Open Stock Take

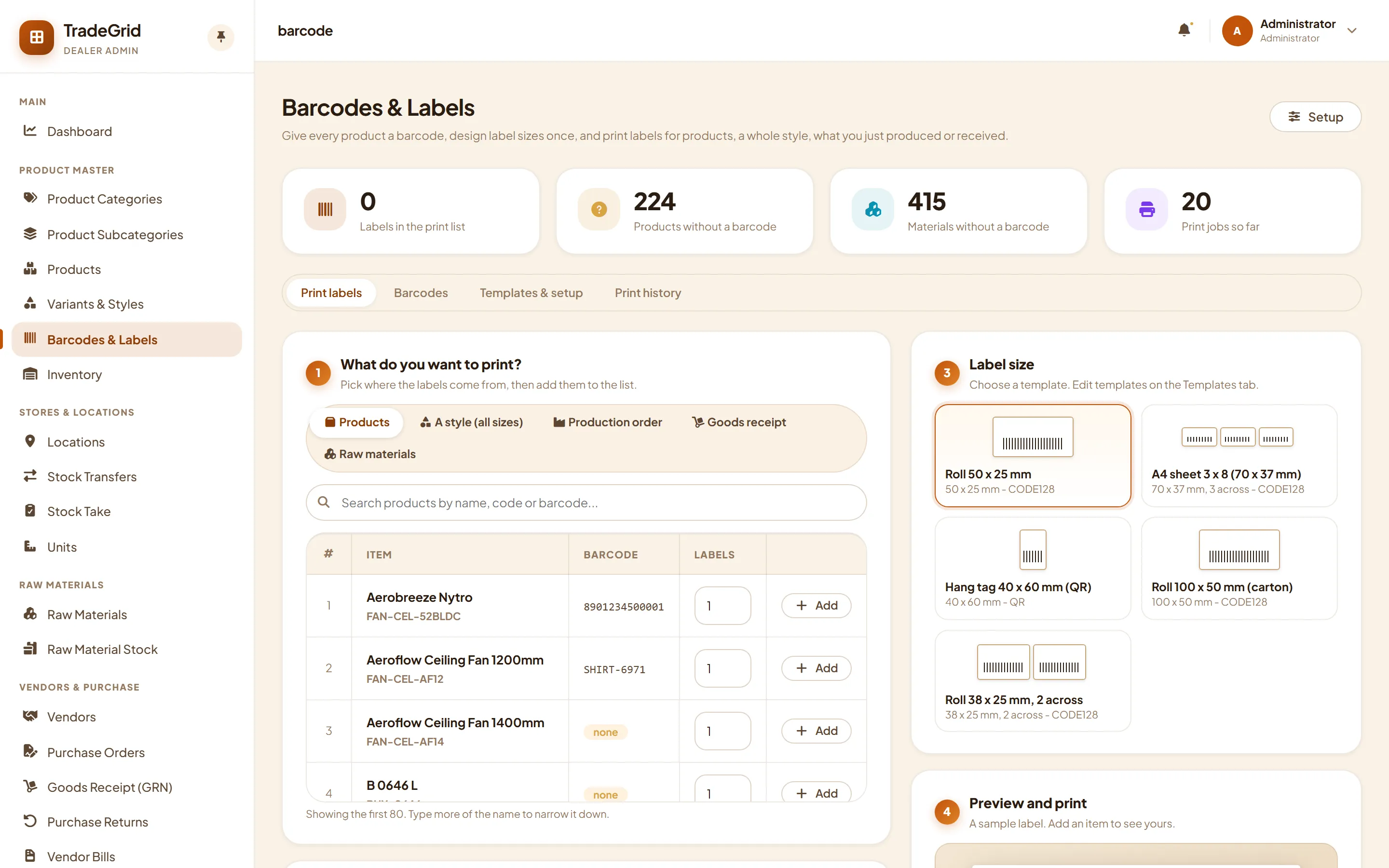pyautogui.click(x=126, y=512)
